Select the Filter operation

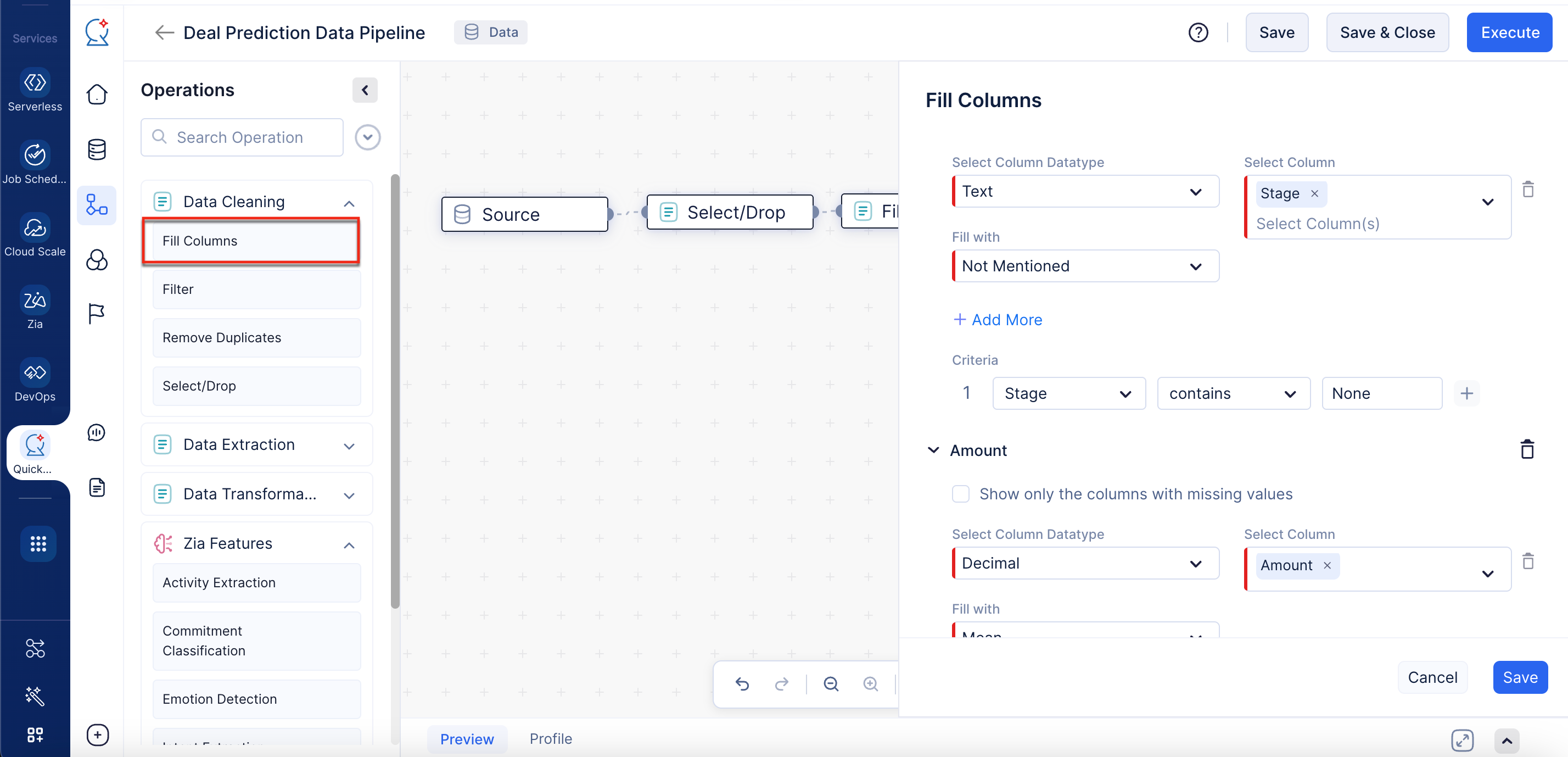[256, 290]
